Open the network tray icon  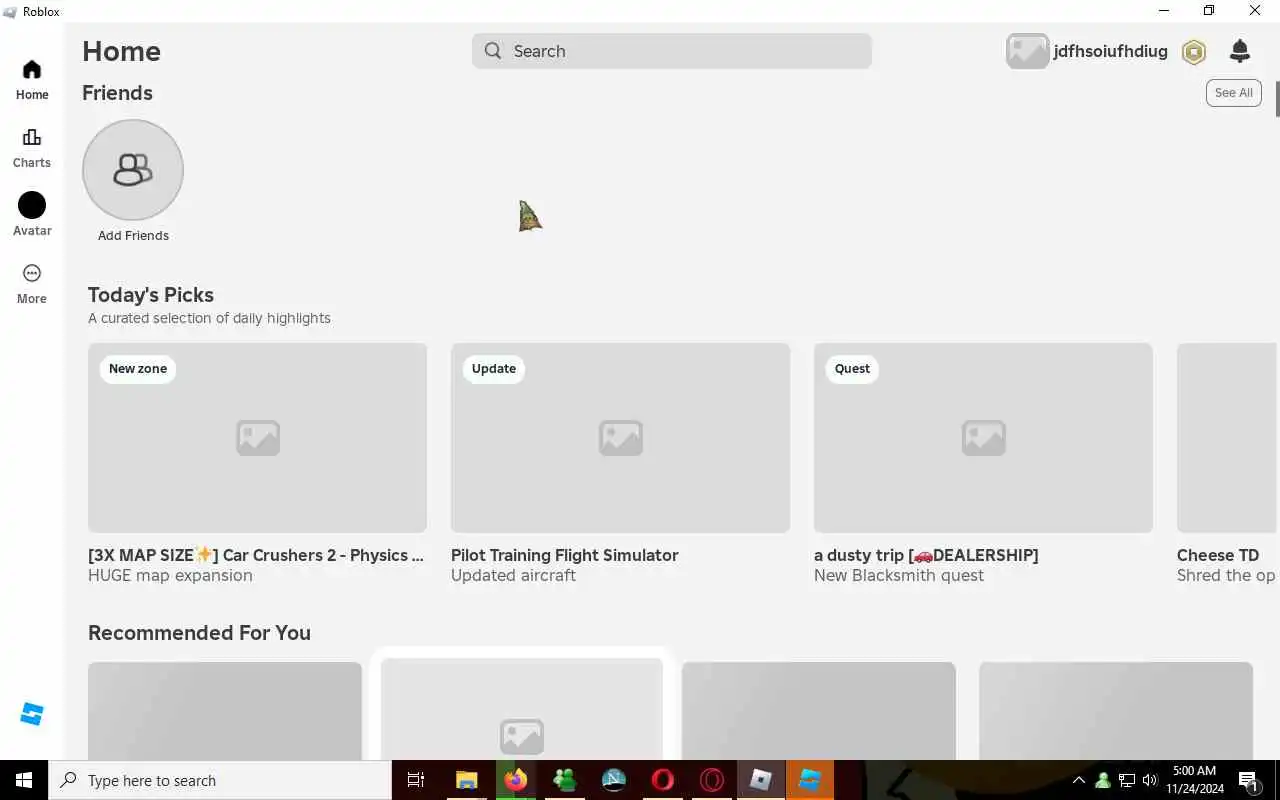[x=1127, y=780]
